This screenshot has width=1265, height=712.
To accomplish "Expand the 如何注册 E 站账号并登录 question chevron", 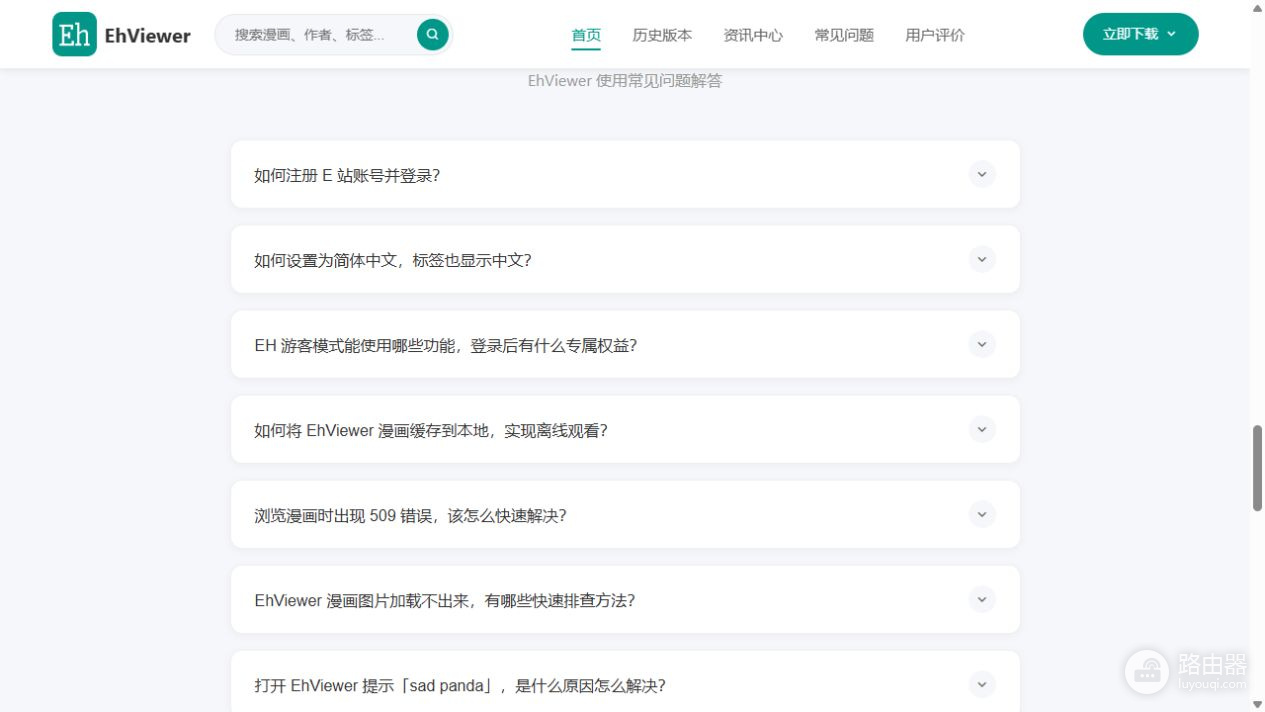I will (x=982, y=174).
